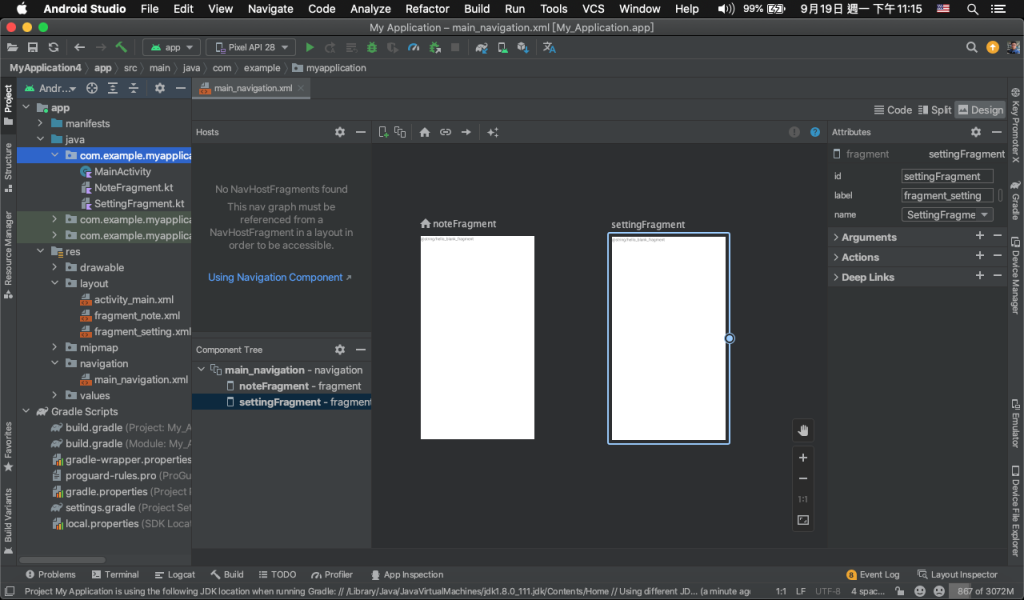
Task: Open the Layout Inspector button
Action: [x=957, y=575]
